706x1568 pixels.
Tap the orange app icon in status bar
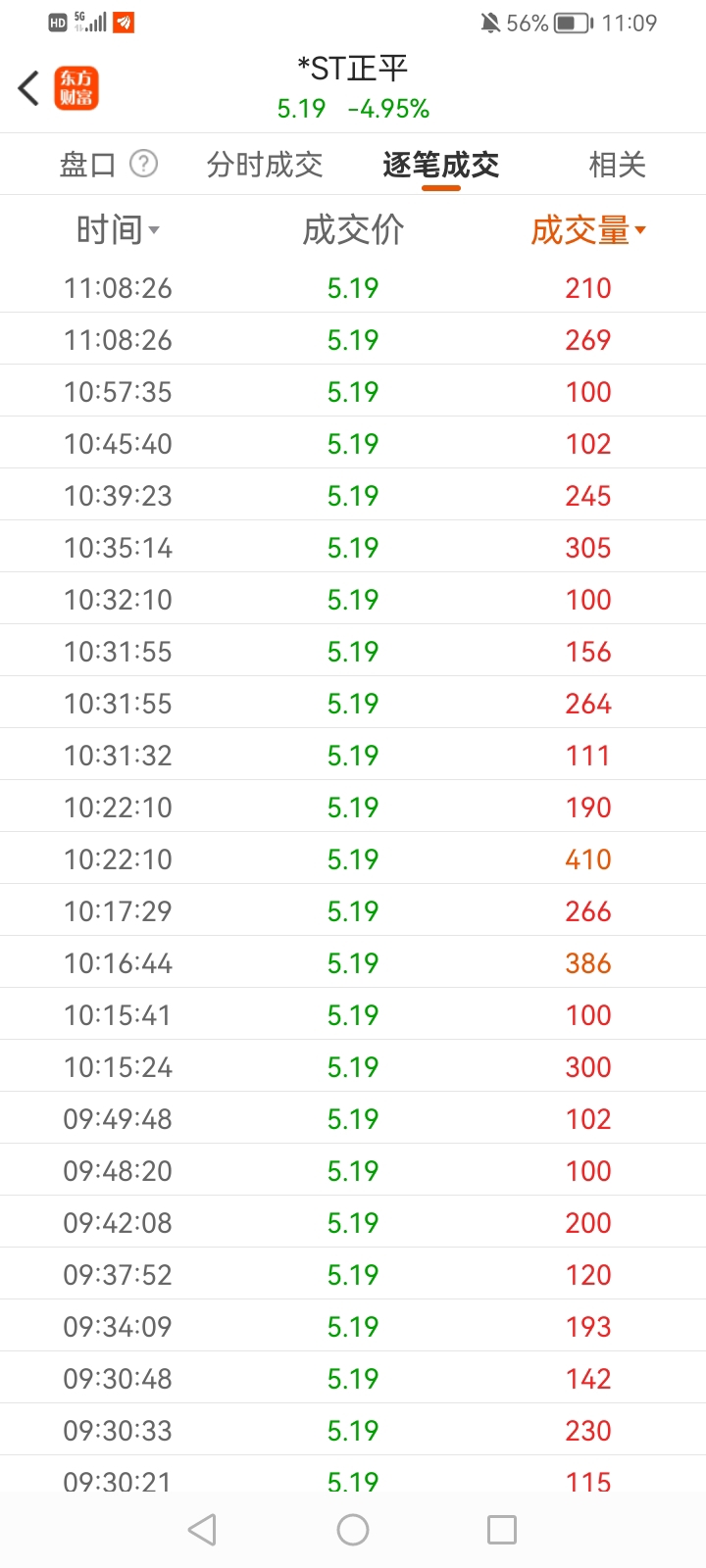point(124,23)
